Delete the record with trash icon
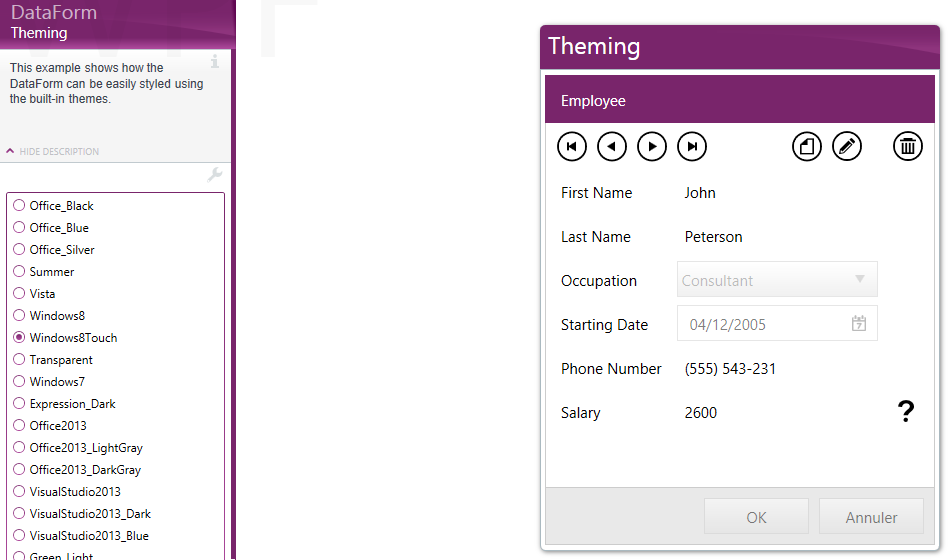The image size is (948, 560). tap(907, 147)
